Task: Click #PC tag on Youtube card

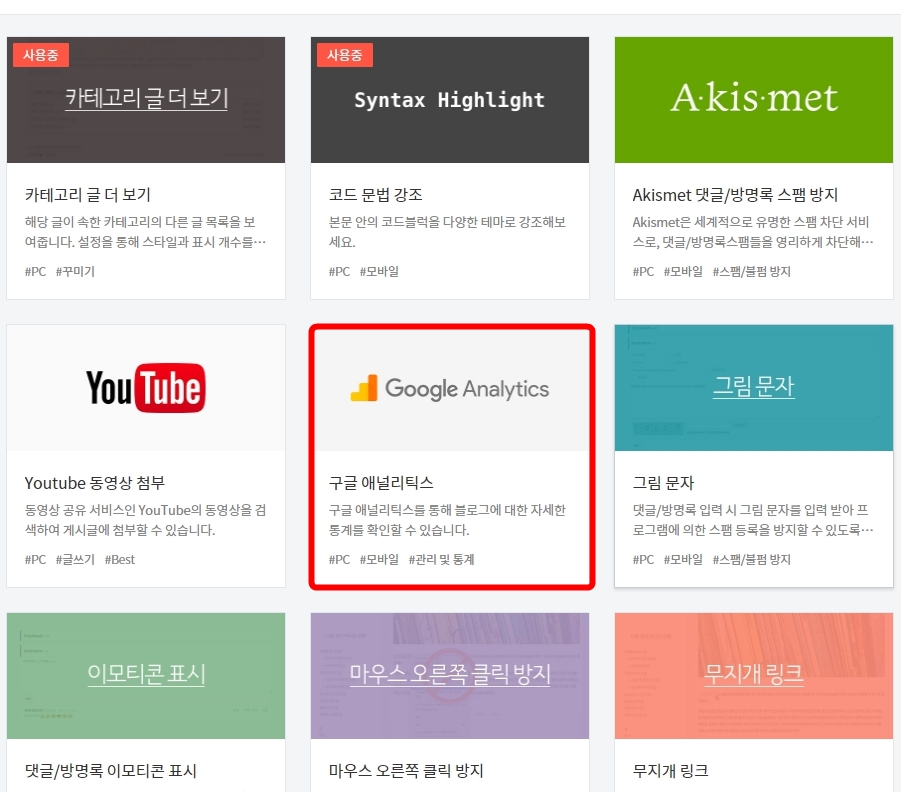Action: (35, 559)
